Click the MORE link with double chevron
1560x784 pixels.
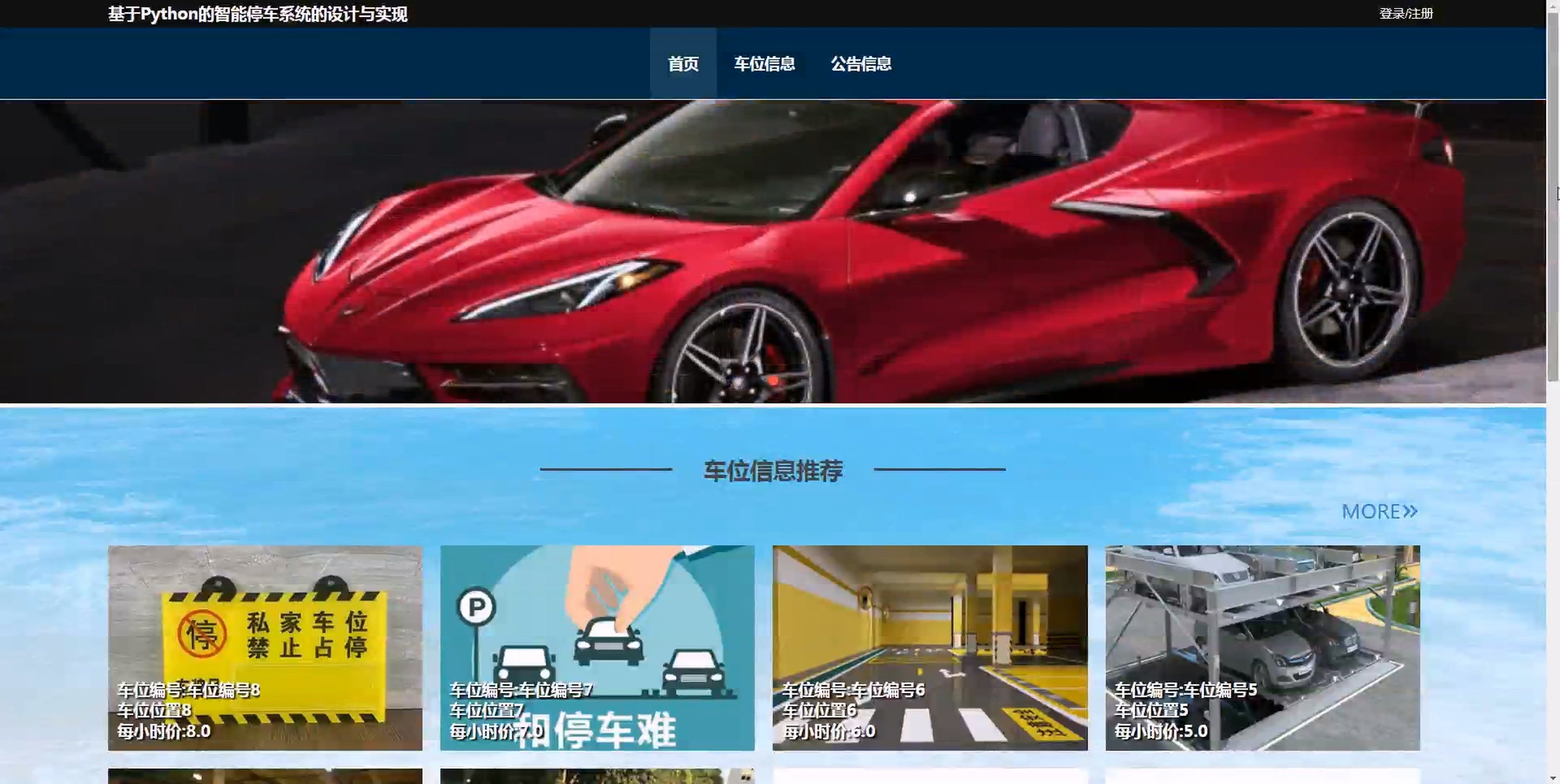click(x=1379, y=512)
